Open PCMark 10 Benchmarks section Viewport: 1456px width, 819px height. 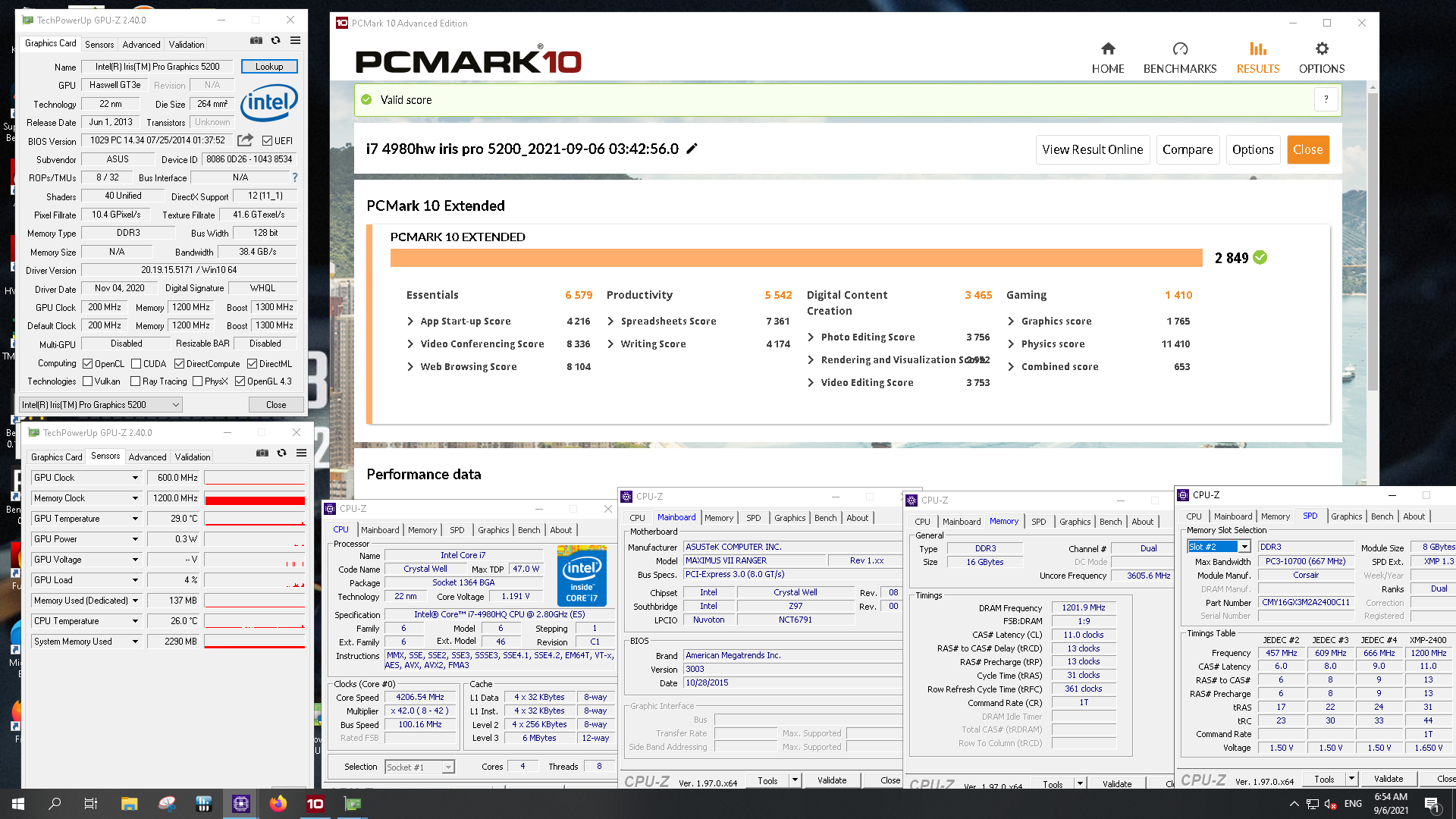point(1180,58)
